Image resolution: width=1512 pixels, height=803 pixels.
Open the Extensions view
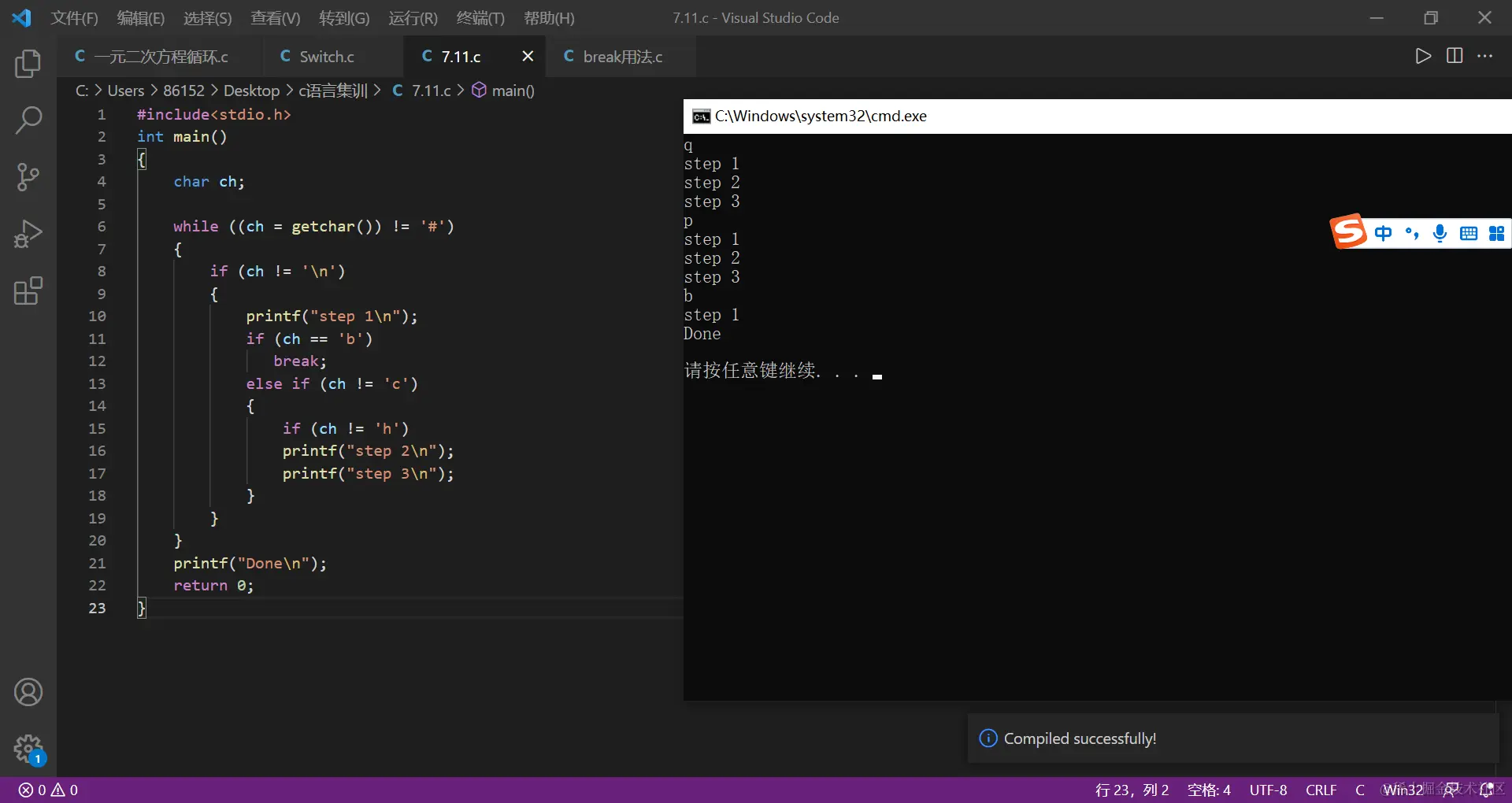coord(28,290)
